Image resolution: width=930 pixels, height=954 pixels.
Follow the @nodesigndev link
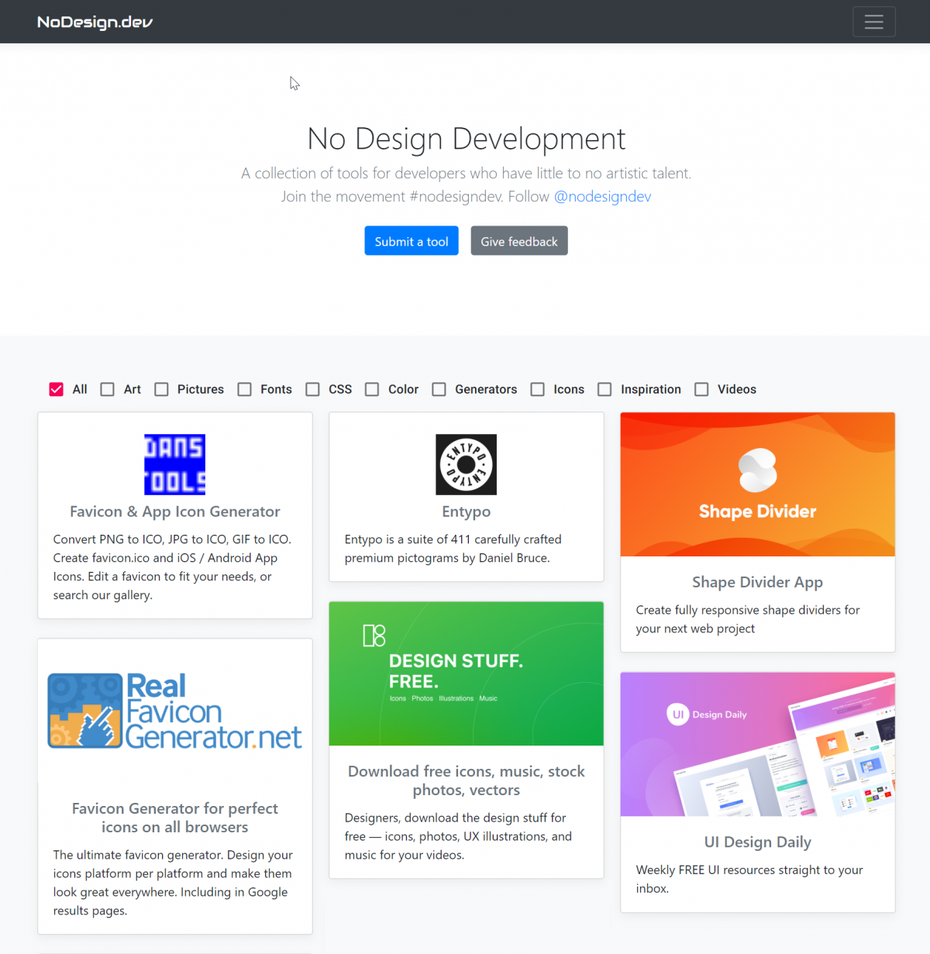point(602,197)
